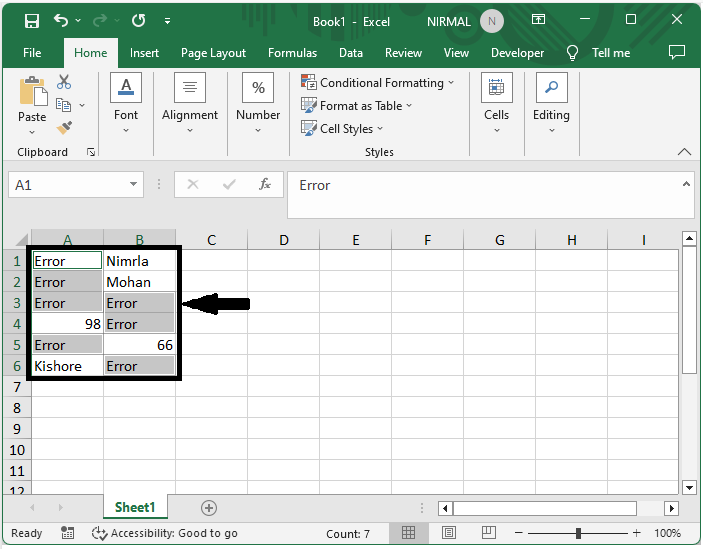The image size is (703, 549).
Task: Click the Save icon in title bar
Action: tap(32, 21)
